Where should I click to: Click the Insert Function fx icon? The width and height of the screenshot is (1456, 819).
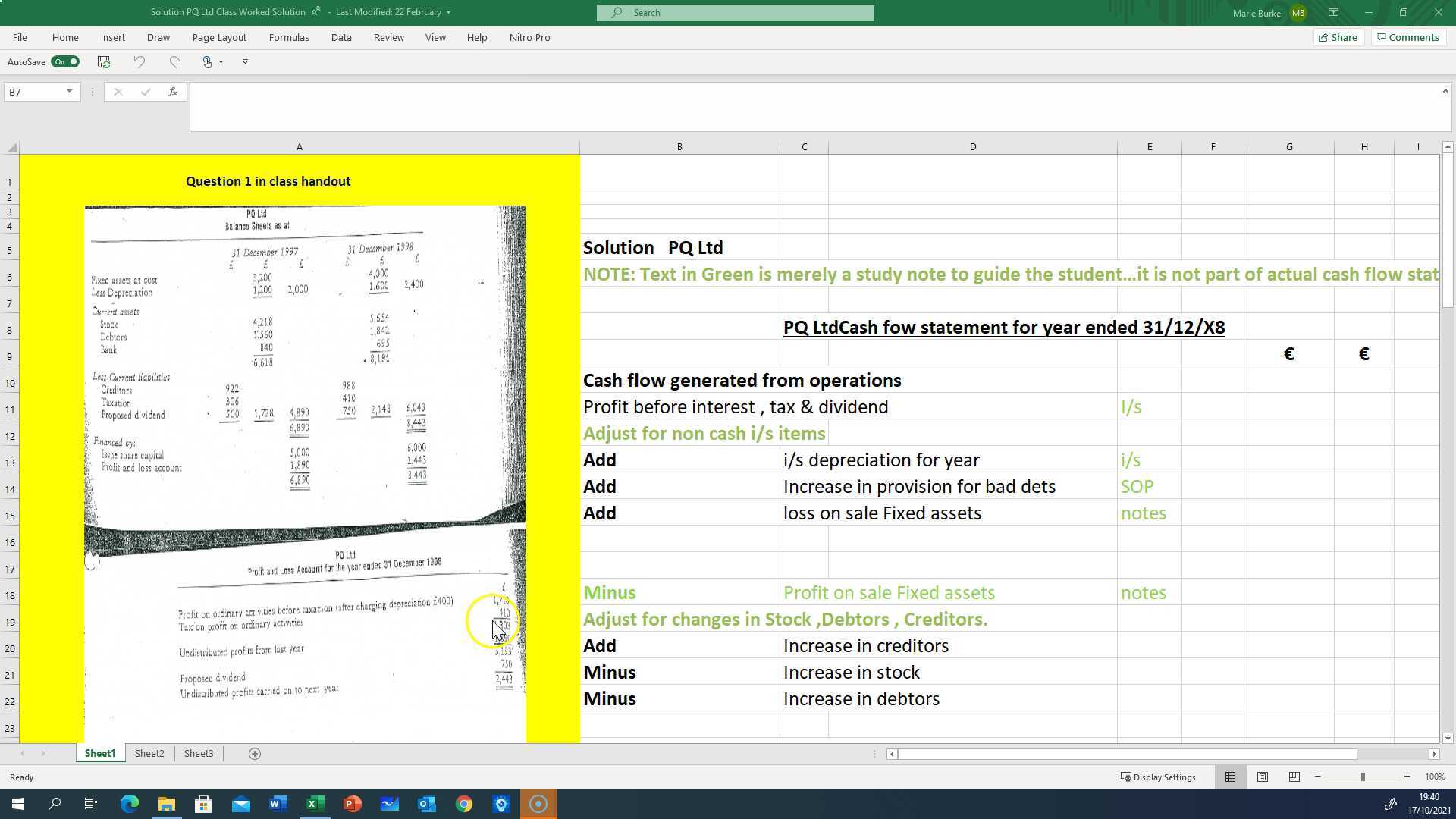click(x=173, y=92)
